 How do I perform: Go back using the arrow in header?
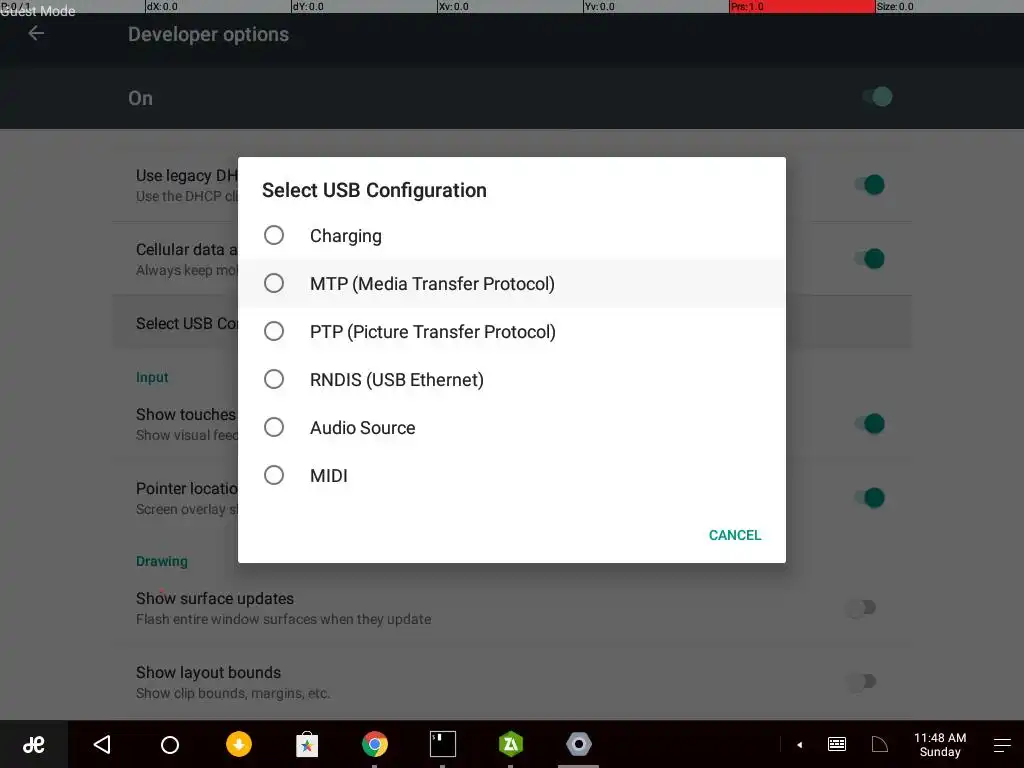[37, 33]
